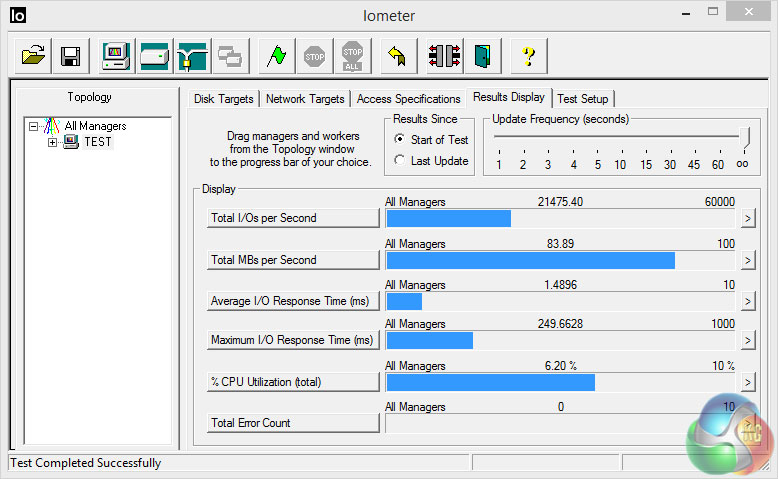Click Maximum I/O Response Time (ms) button
Image resolution: width=778 pixels, height=479 pixels.
tap(293, 340)
